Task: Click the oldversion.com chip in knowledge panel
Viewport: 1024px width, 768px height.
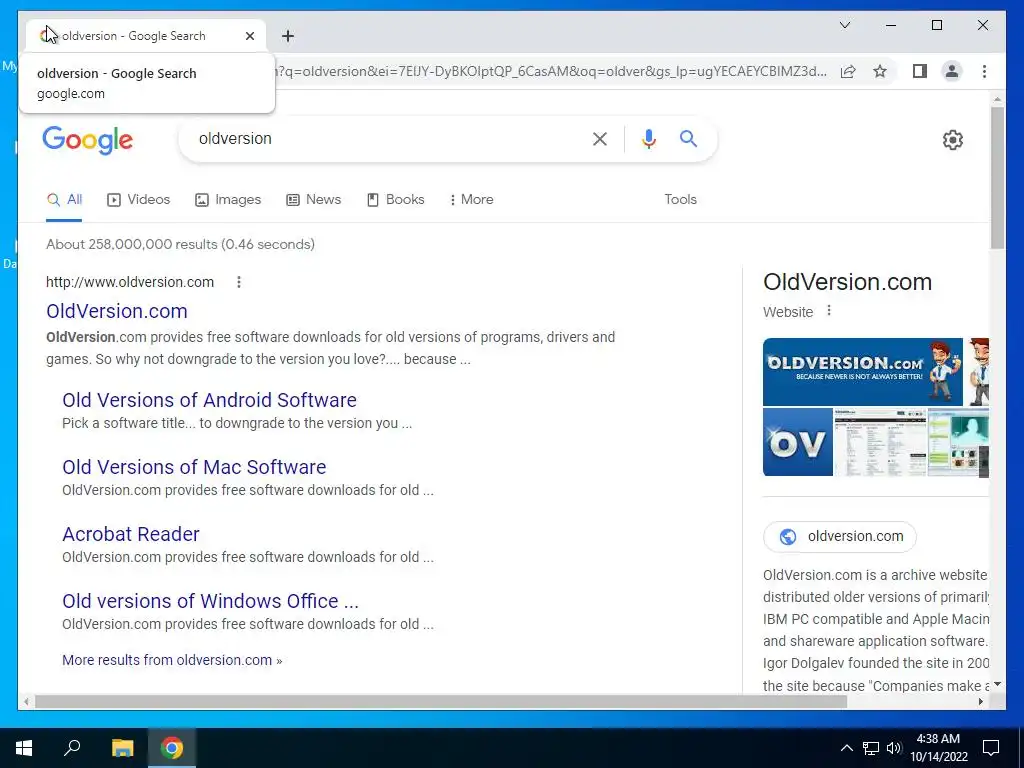Action: (x=840, y=537)
